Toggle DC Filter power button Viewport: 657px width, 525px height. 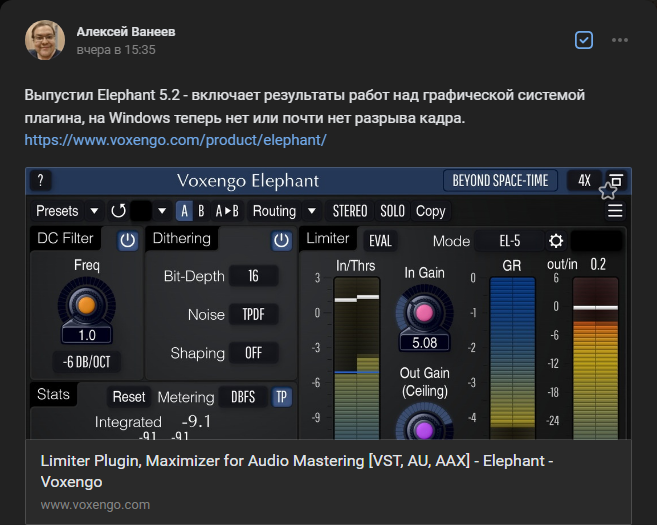pos(127,241)
